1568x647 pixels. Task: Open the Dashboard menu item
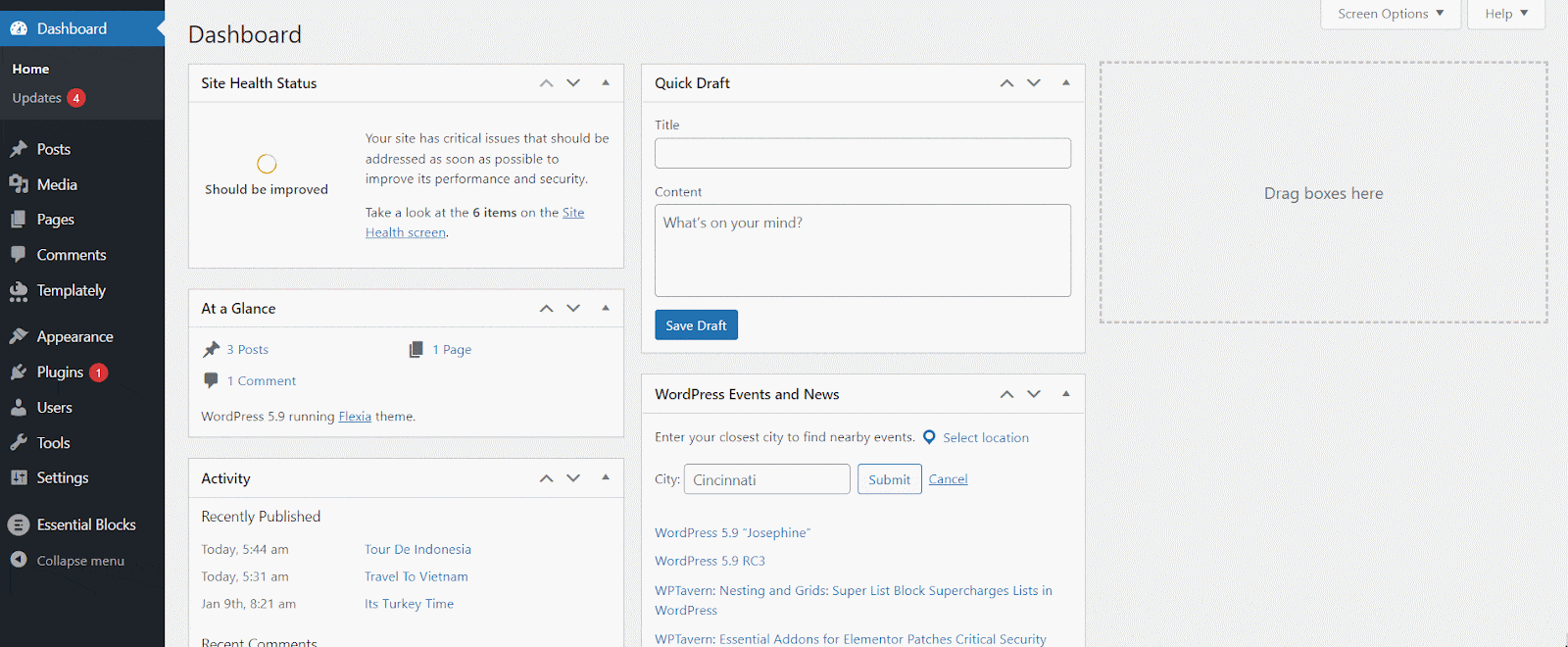(x=82, y=28)
